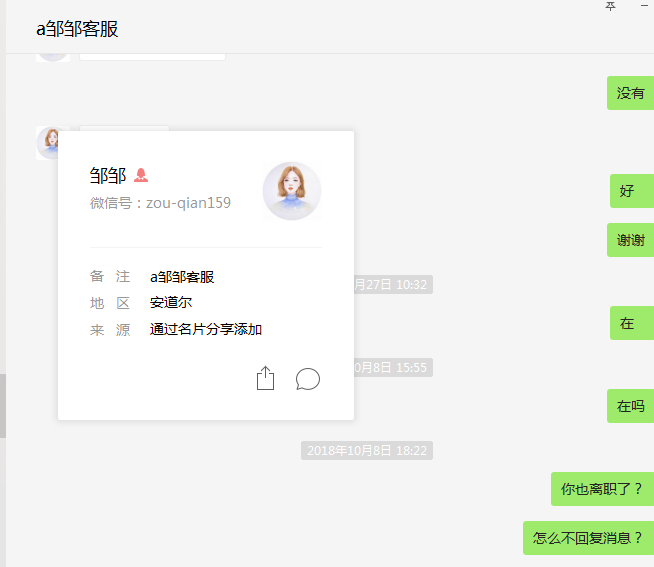Select the 谢谢 message bubble

[630, 240]
